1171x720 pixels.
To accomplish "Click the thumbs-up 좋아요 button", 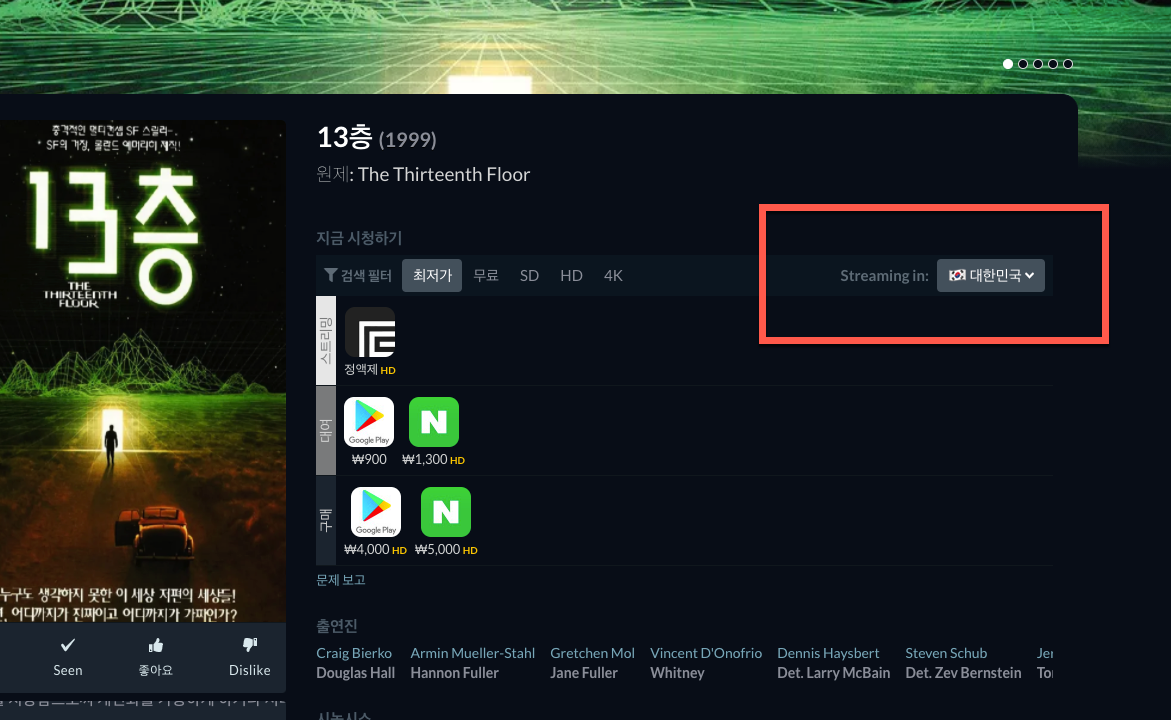I will click(x=155, y=657).
